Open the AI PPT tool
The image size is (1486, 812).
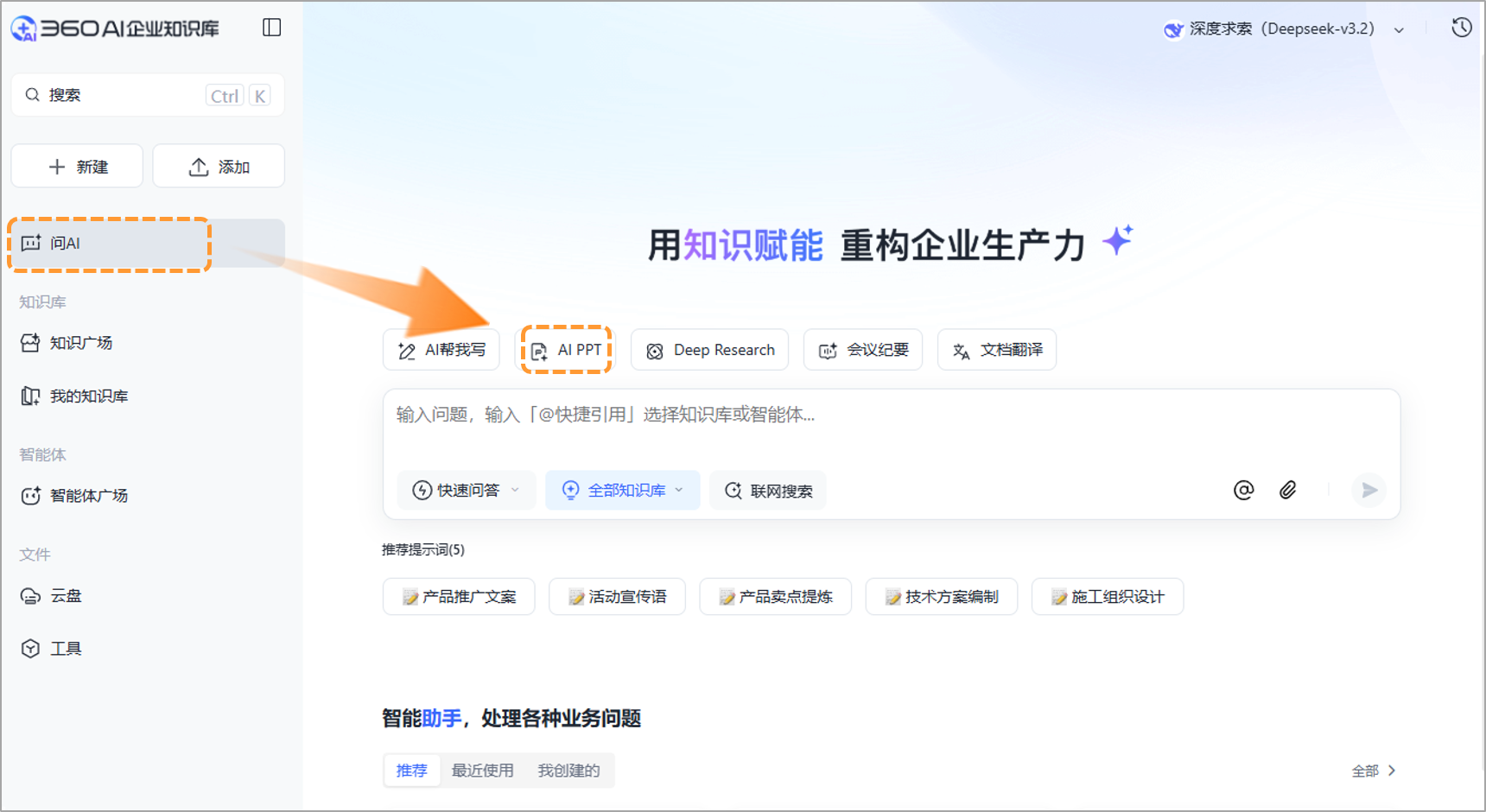[567, 350]
